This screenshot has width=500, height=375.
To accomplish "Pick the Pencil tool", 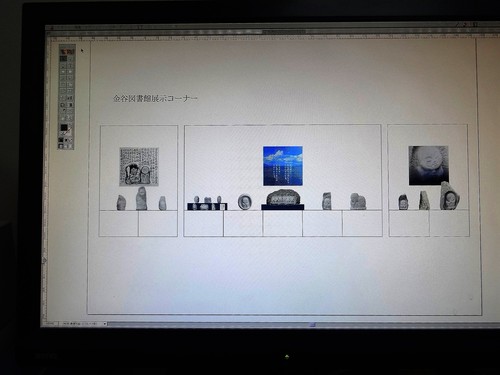I will (70, 78).
